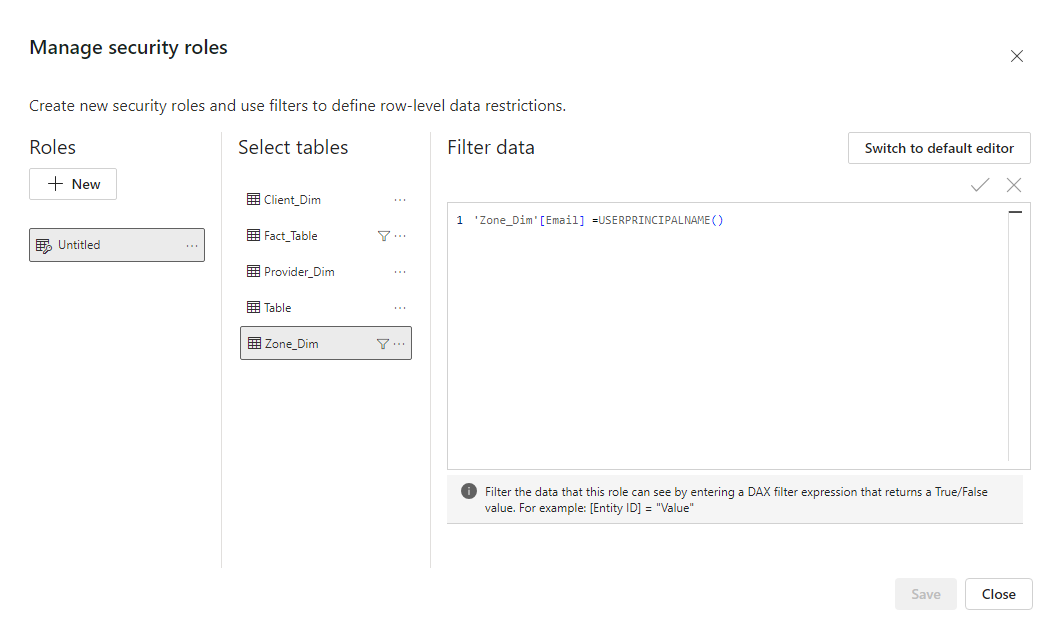Click the filter icon on Fact_Table
1050x624 pixels.
pyautogui.click(x=384, y=236)
